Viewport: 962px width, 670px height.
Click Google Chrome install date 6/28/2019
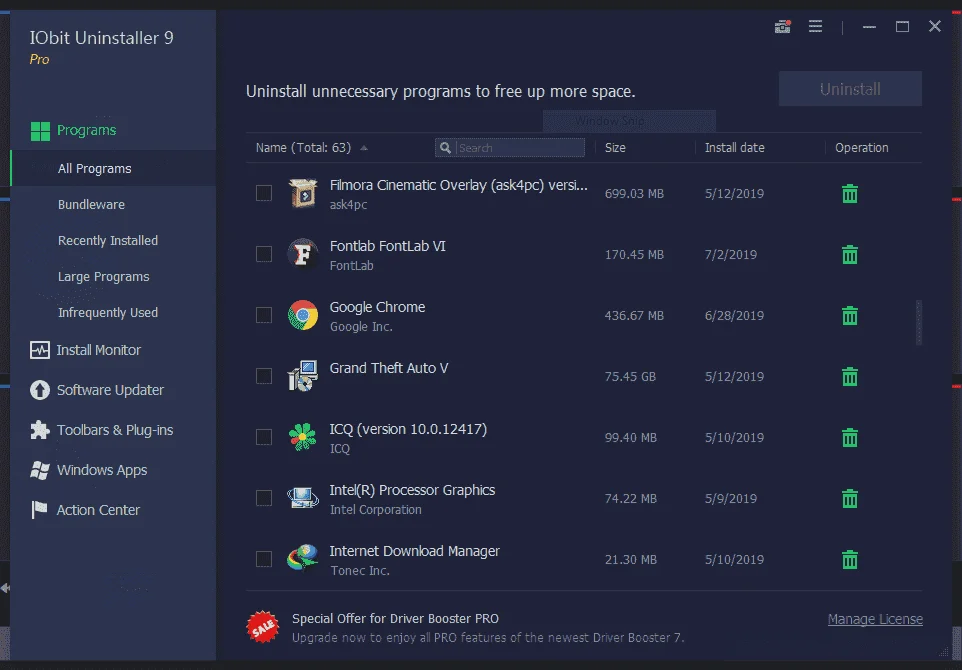tap(734, 315)
